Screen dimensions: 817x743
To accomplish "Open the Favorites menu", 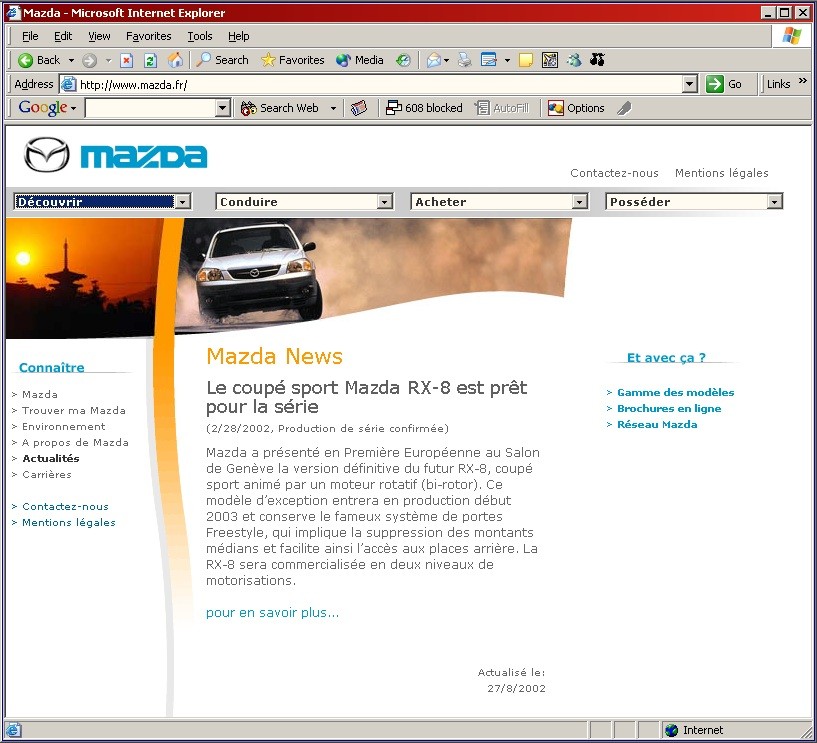I will 148,36.
